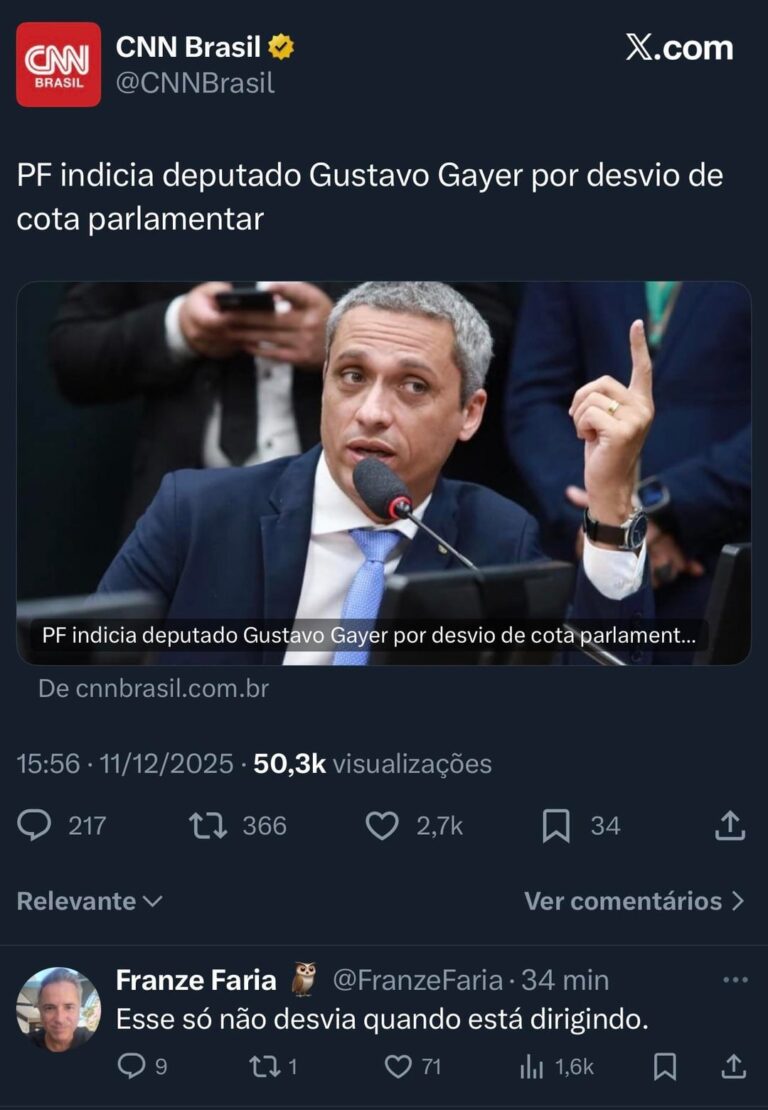The height and width of the screenshot is (1110, 768).
Task: Click the reply bubble icon with 217
Action: coord(34,825)
